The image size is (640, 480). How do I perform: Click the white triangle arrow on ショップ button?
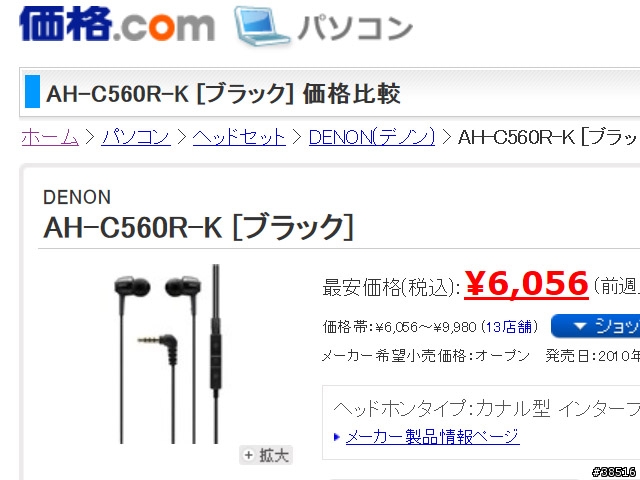(580, 326)
